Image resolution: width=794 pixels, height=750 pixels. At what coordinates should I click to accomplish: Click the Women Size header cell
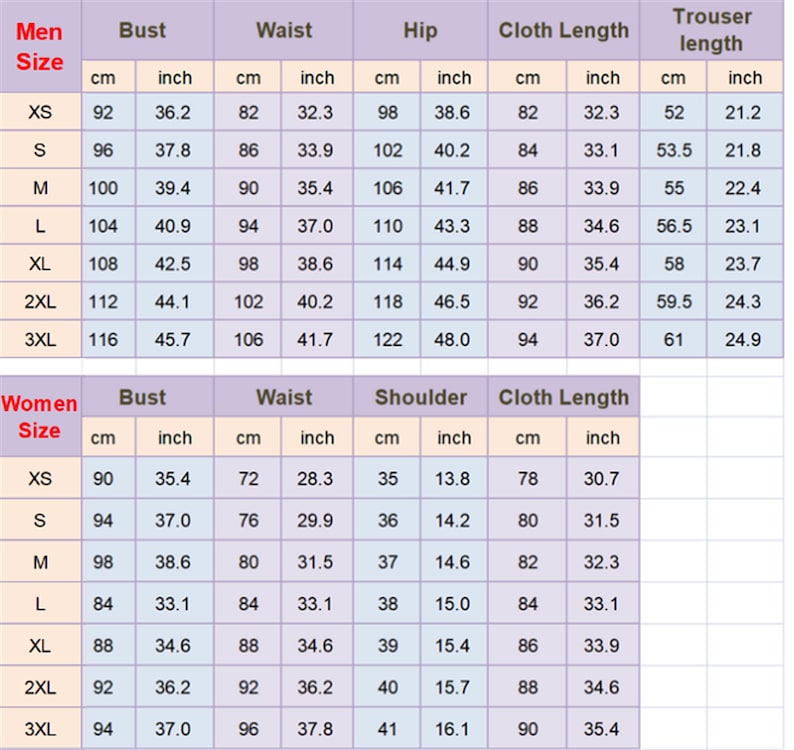pos(40,417)
